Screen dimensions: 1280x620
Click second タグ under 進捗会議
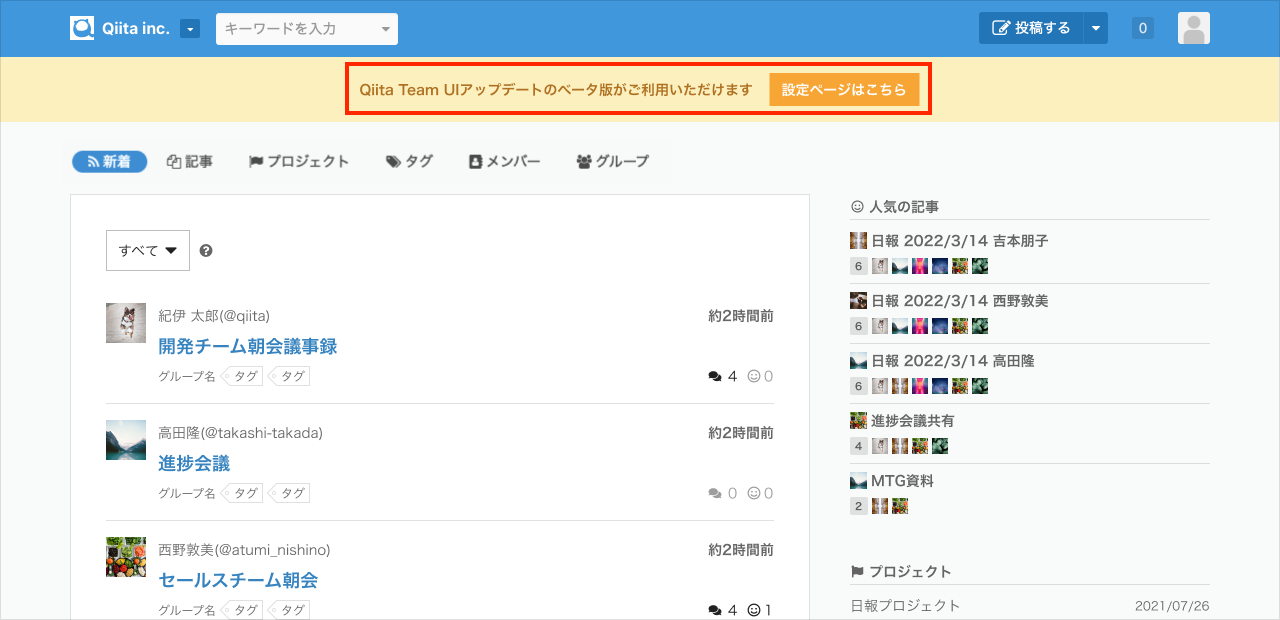point(290,494)
